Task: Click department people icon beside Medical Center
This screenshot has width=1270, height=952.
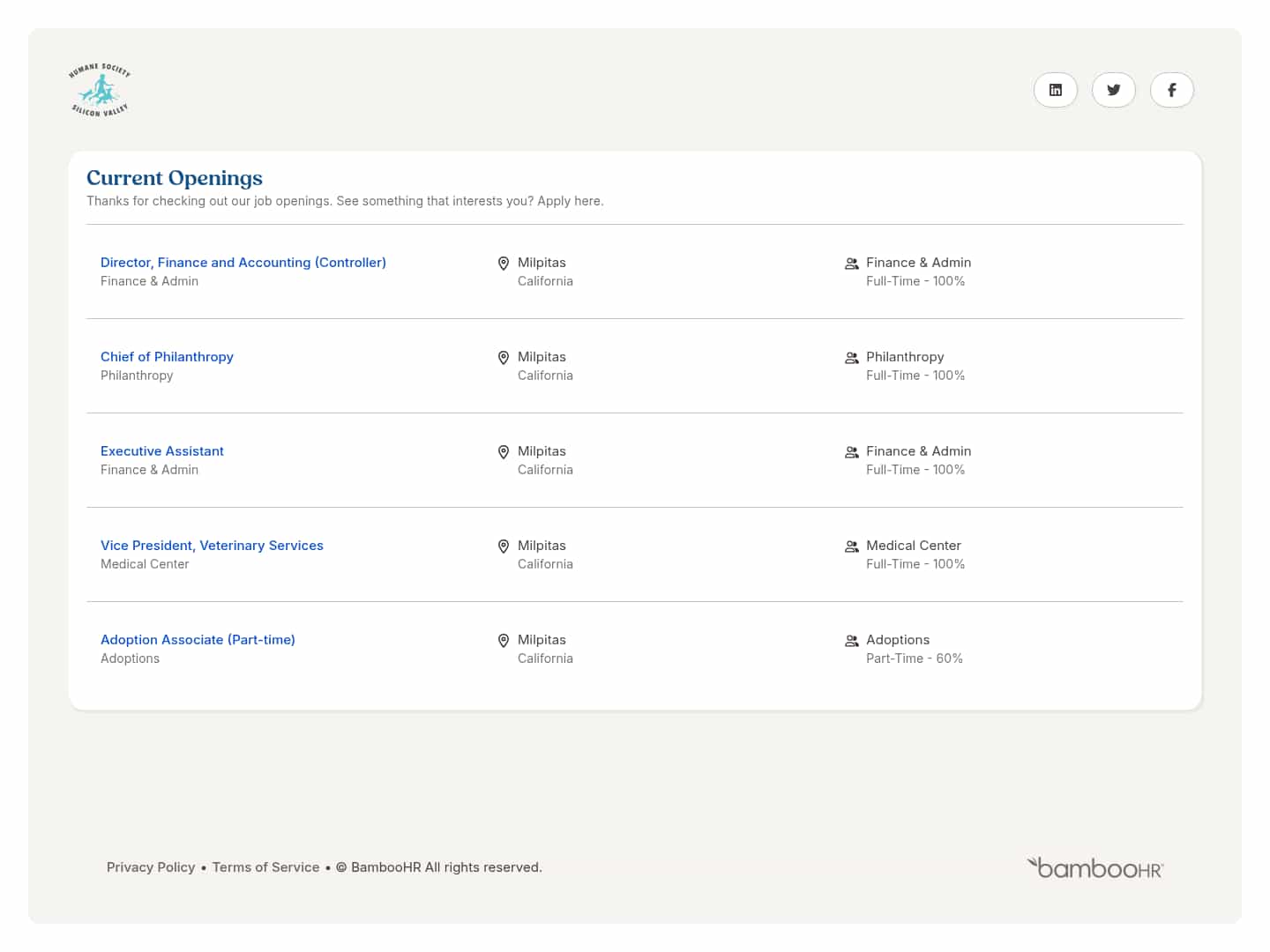Action: point(852,547)
